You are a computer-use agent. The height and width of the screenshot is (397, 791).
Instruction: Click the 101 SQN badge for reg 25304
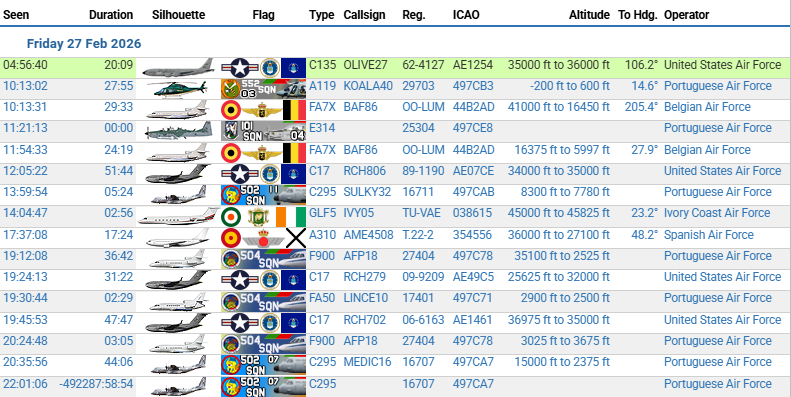263,131
